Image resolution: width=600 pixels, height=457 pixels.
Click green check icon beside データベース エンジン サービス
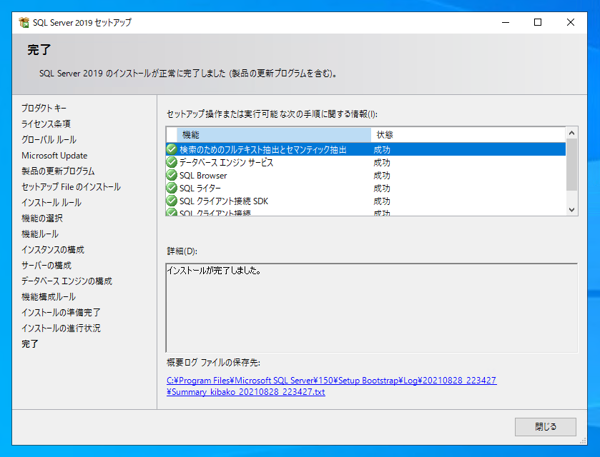pyautogui.click(x=172, y=162)
